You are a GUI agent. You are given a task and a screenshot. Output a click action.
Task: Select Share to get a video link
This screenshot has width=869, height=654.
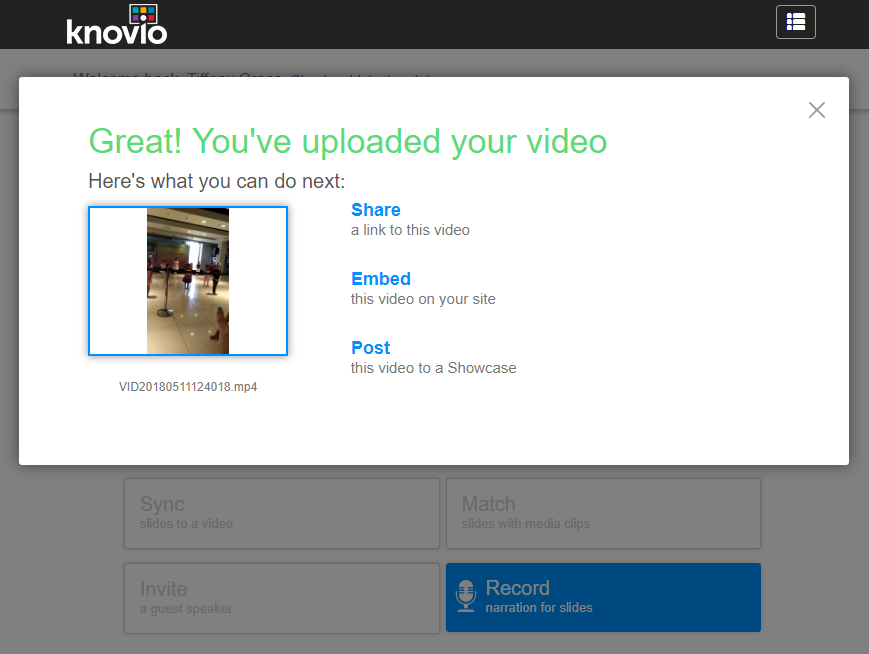click(x=375, y=210)
